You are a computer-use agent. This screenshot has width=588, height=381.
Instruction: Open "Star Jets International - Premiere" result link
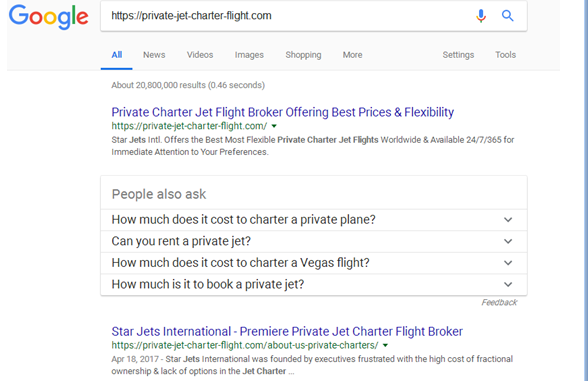tap(287, 332)
